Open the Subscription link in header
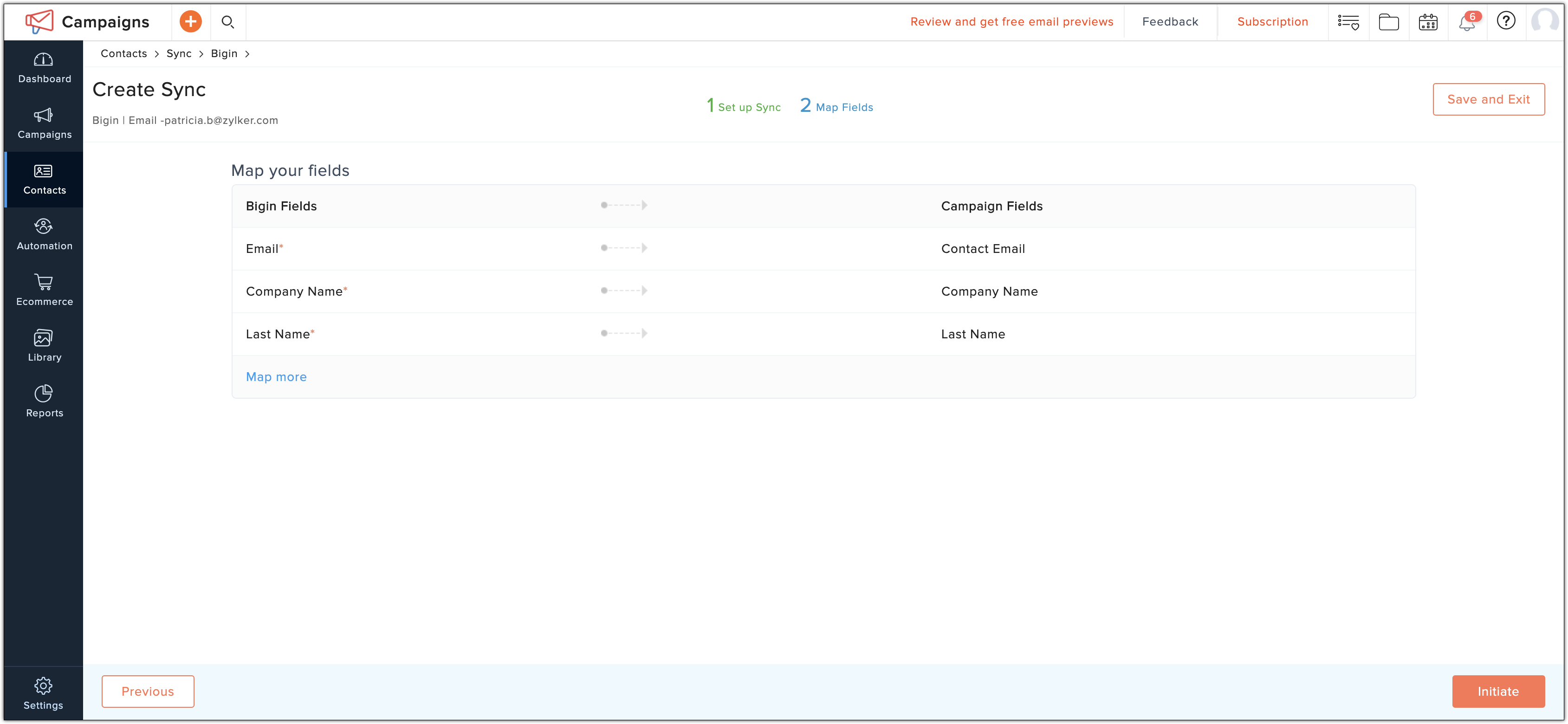 pyautogui.click(x=1272, y=21)
